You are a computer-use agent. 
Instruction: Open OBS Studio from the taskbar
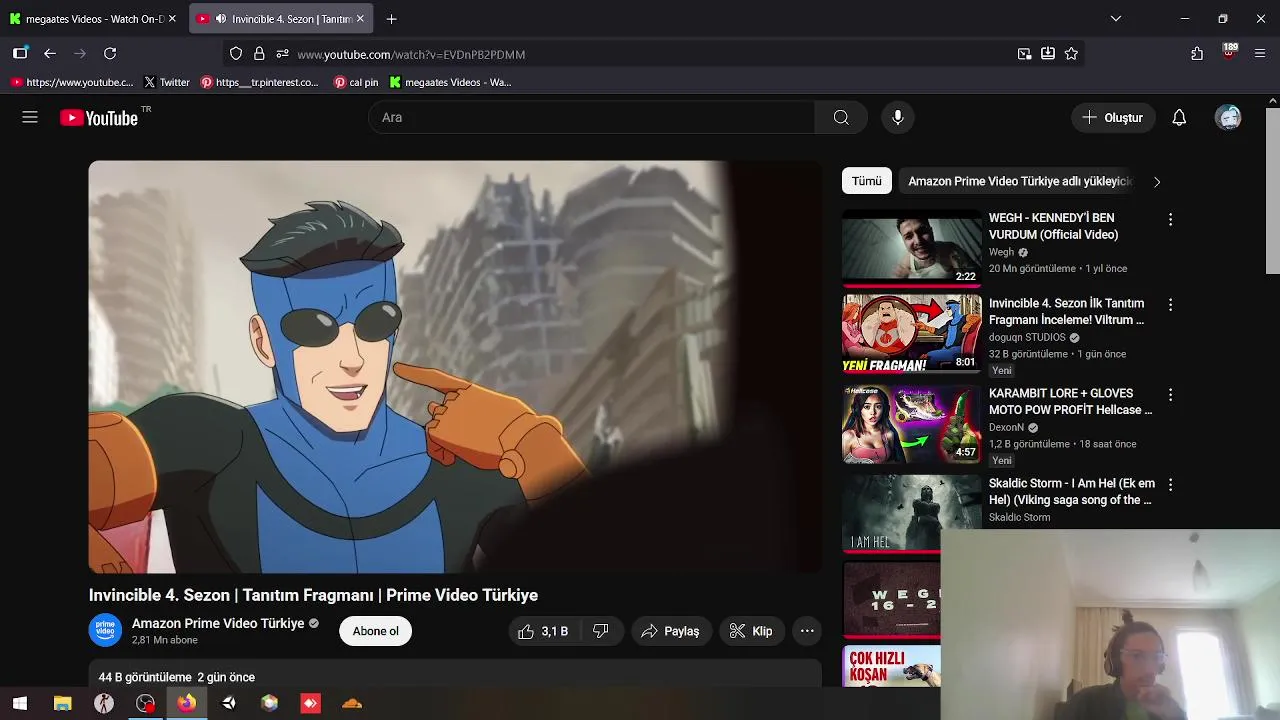[146, 703]
